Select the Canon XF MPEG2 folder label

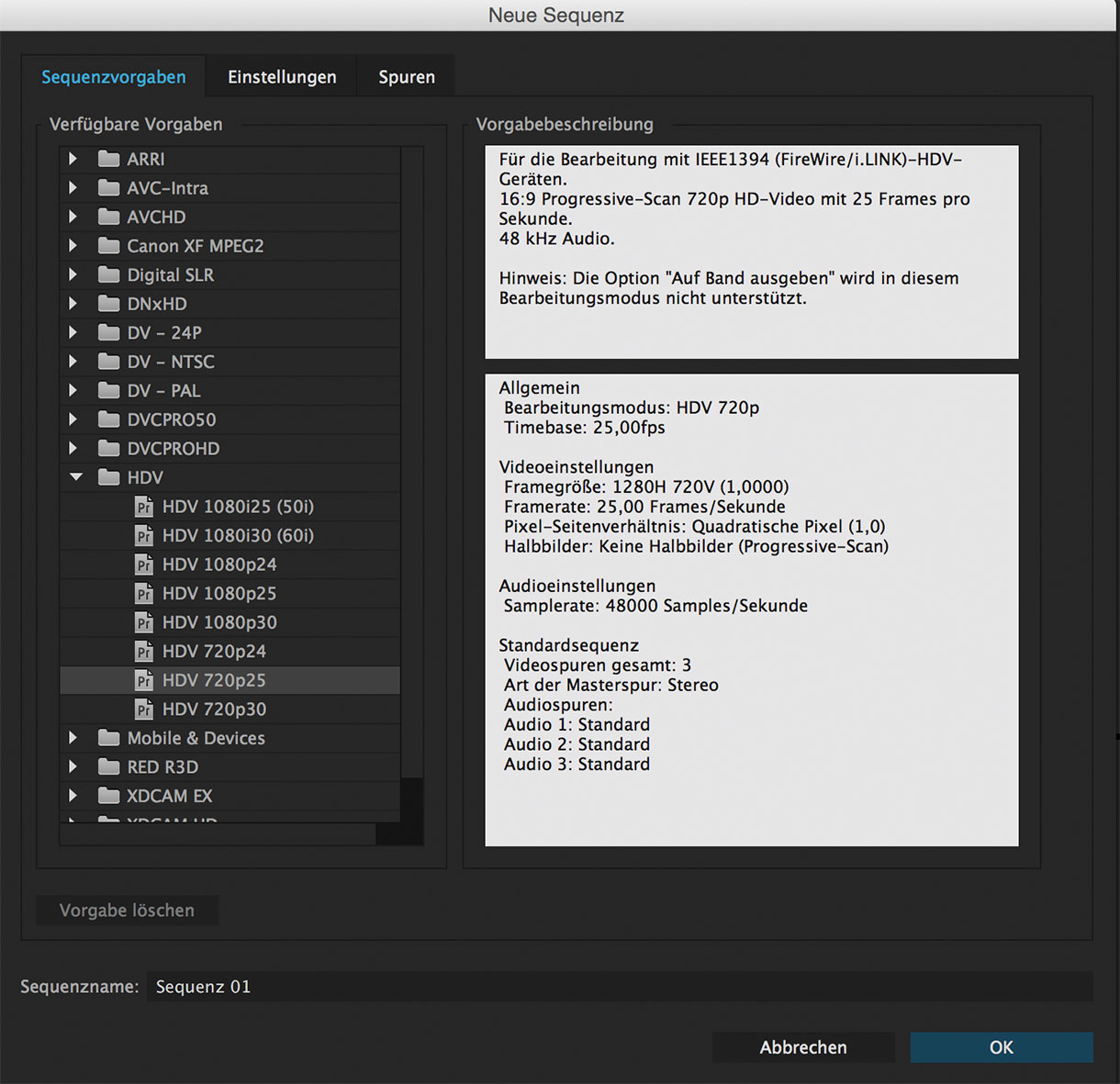tap(196, 246)
